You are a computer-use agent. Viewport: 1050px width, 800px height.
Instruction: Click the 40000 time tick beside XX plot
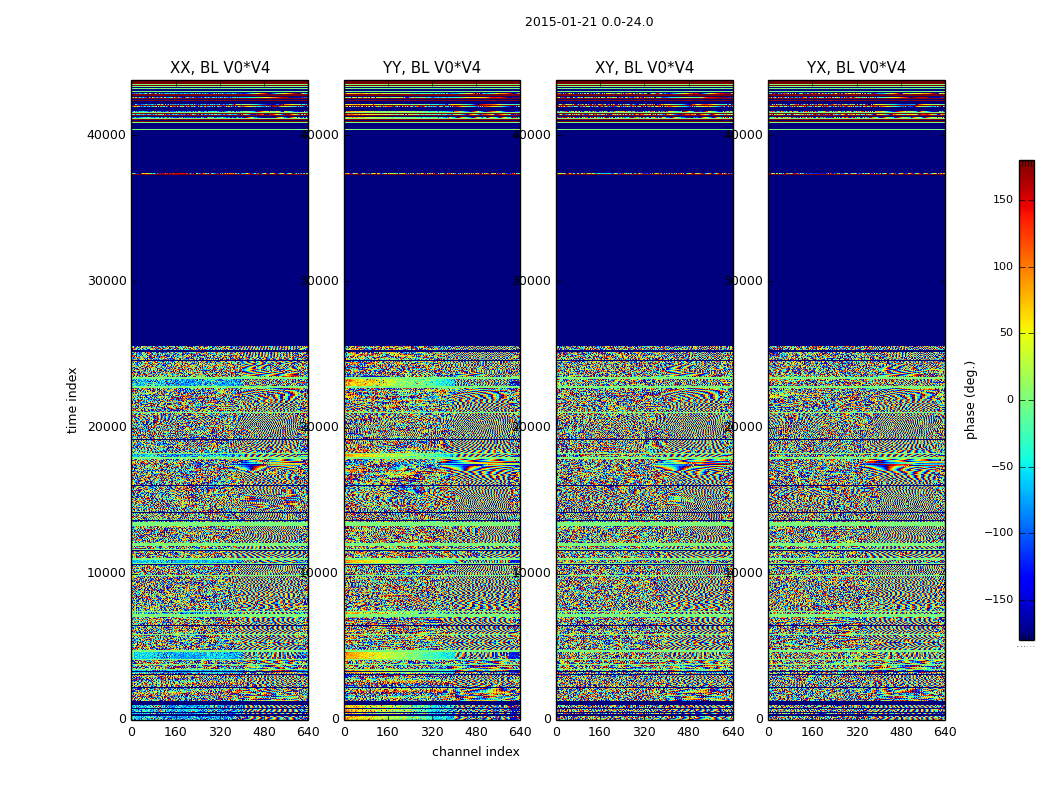106,135
